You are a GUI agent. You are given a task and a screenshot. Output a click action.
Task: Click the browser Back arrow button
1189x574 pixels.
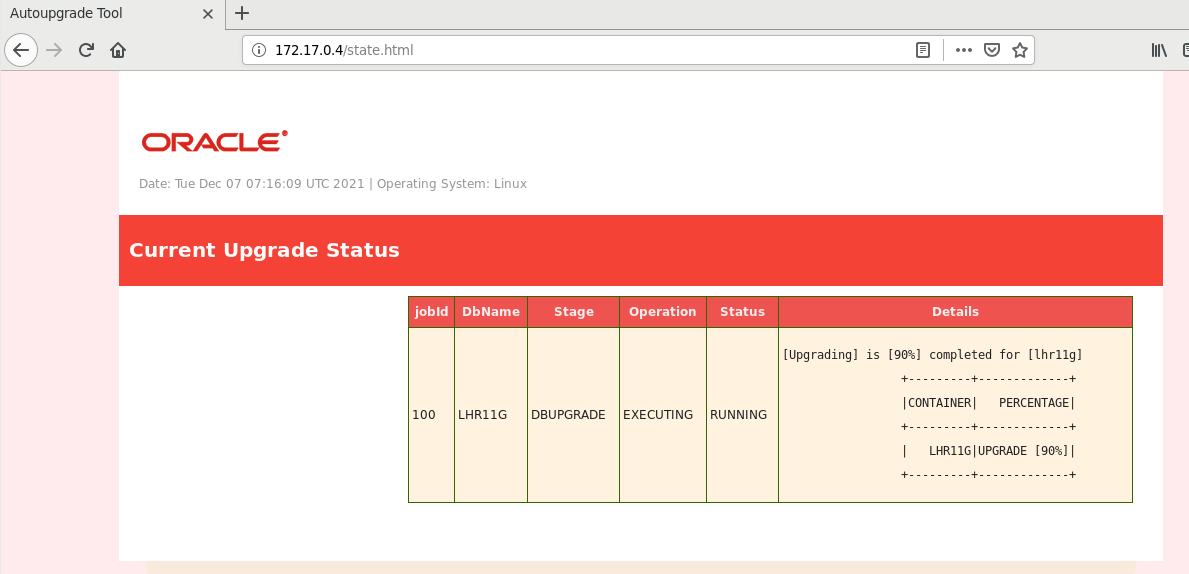click(x=21, y=50)
